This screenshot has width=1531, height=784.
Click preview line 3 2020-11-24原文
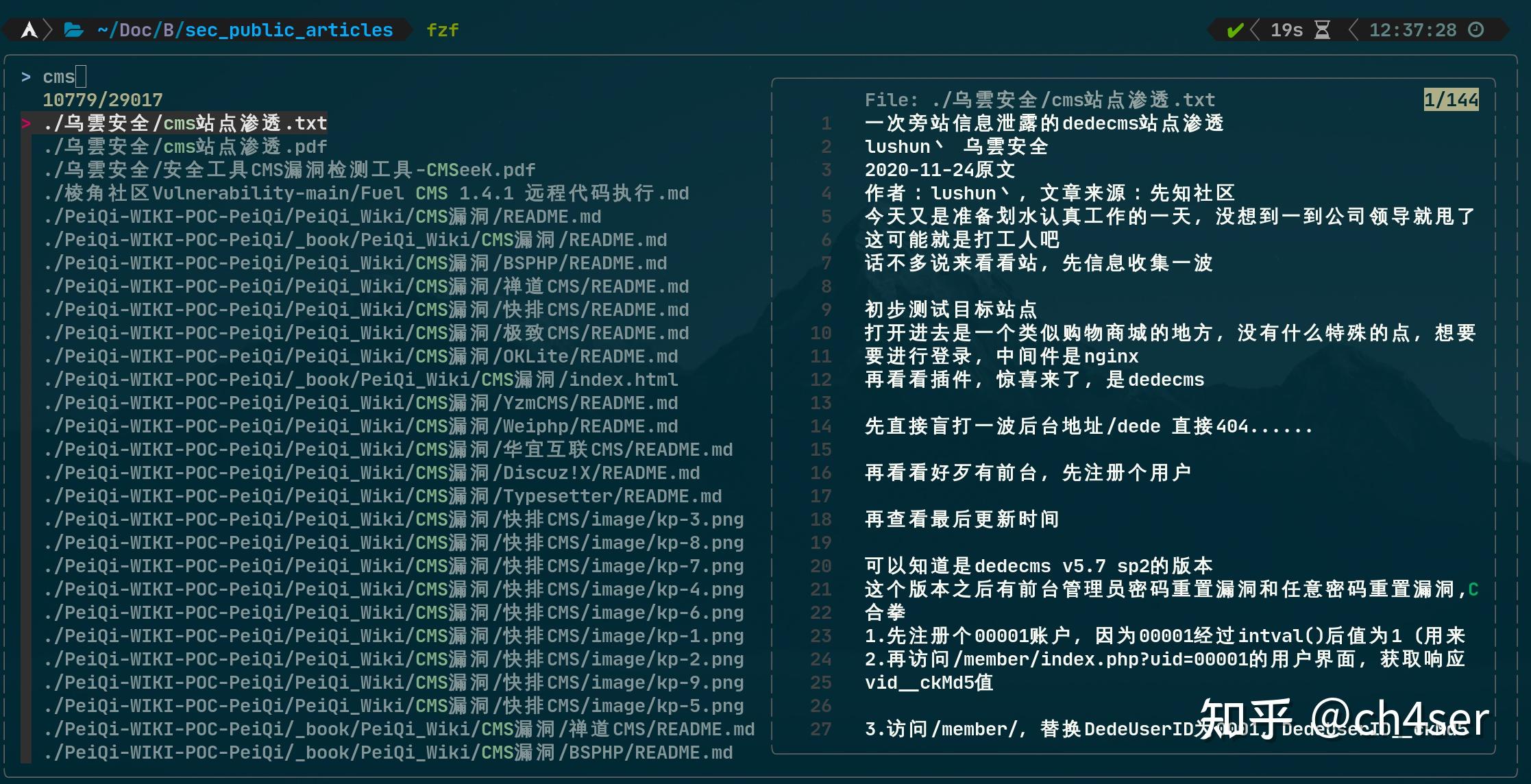[940, 170]
